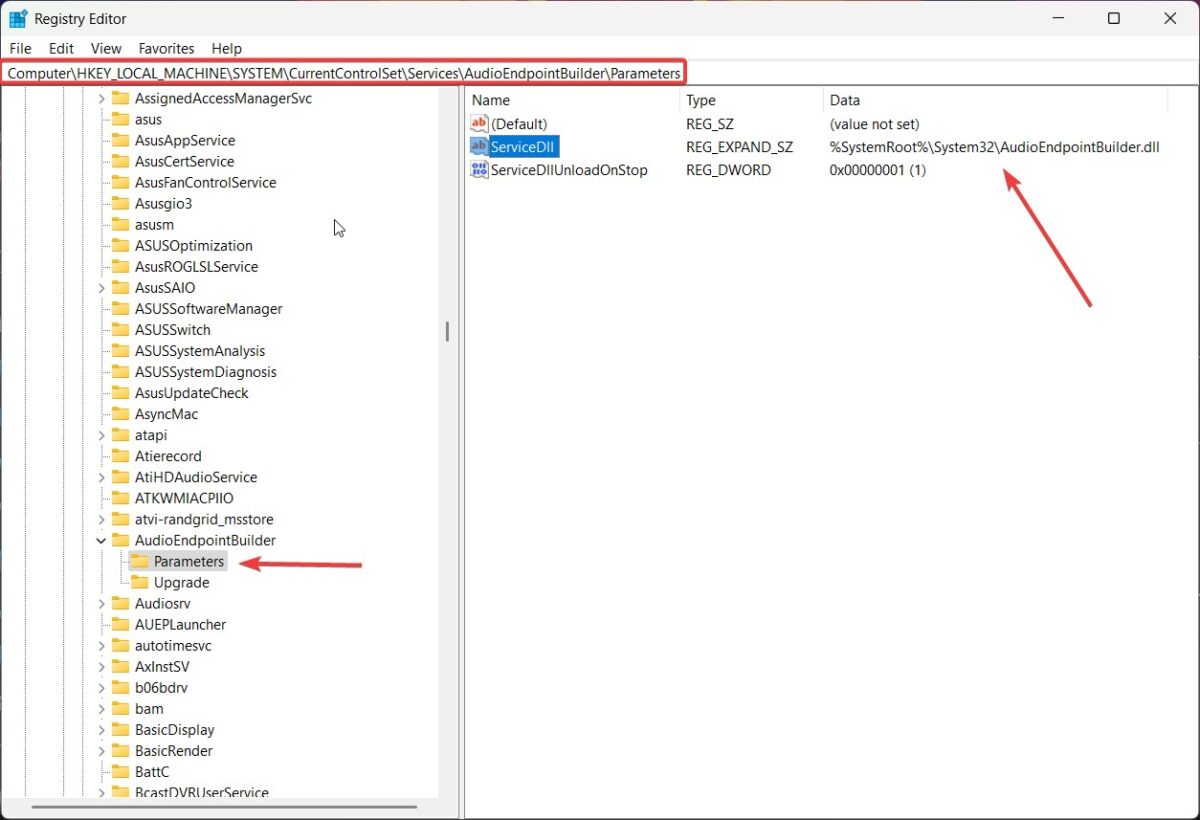The image size is (1200, 820).
Task: Click the BasicDisplay folder icon
Action: 121,729
